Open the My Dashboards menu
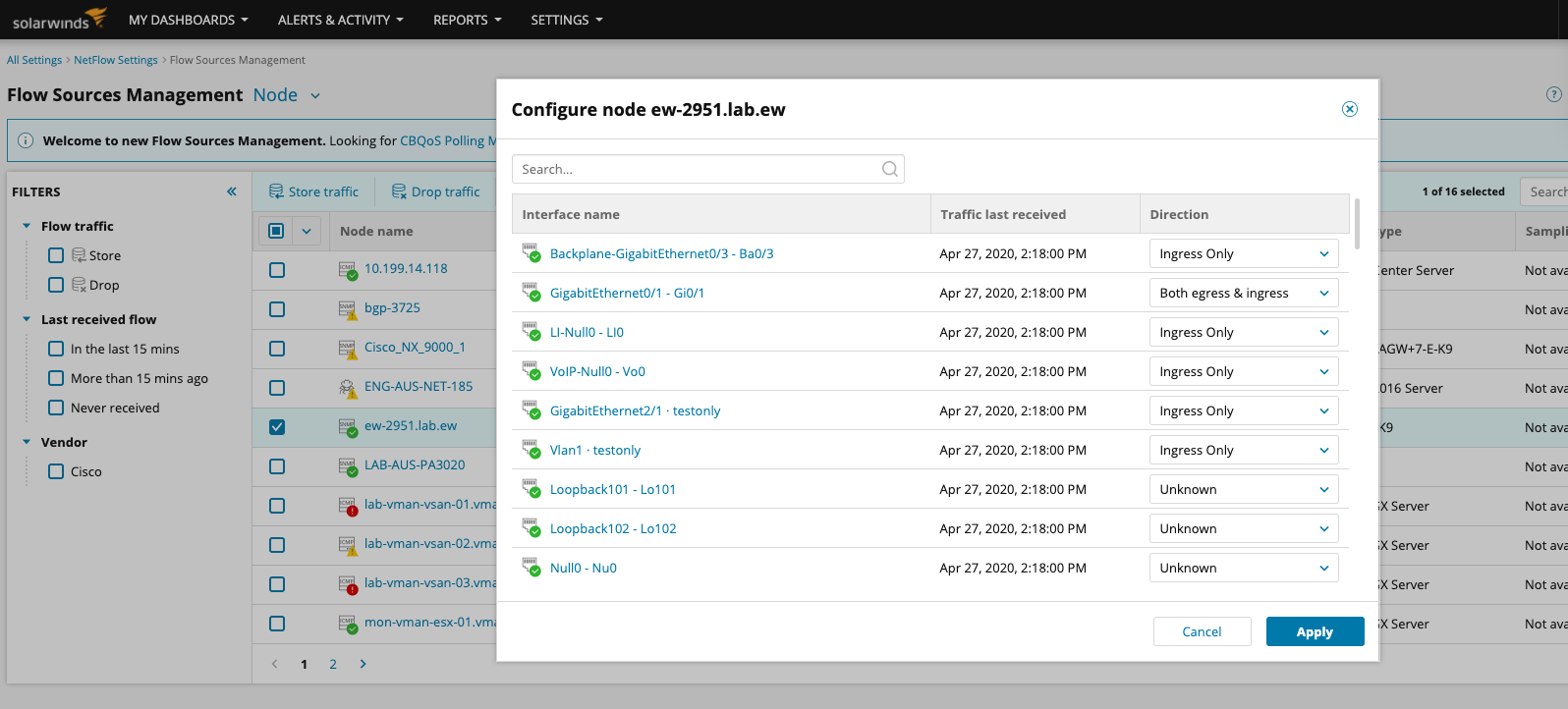1568x709 pixels. click(188, 20)
